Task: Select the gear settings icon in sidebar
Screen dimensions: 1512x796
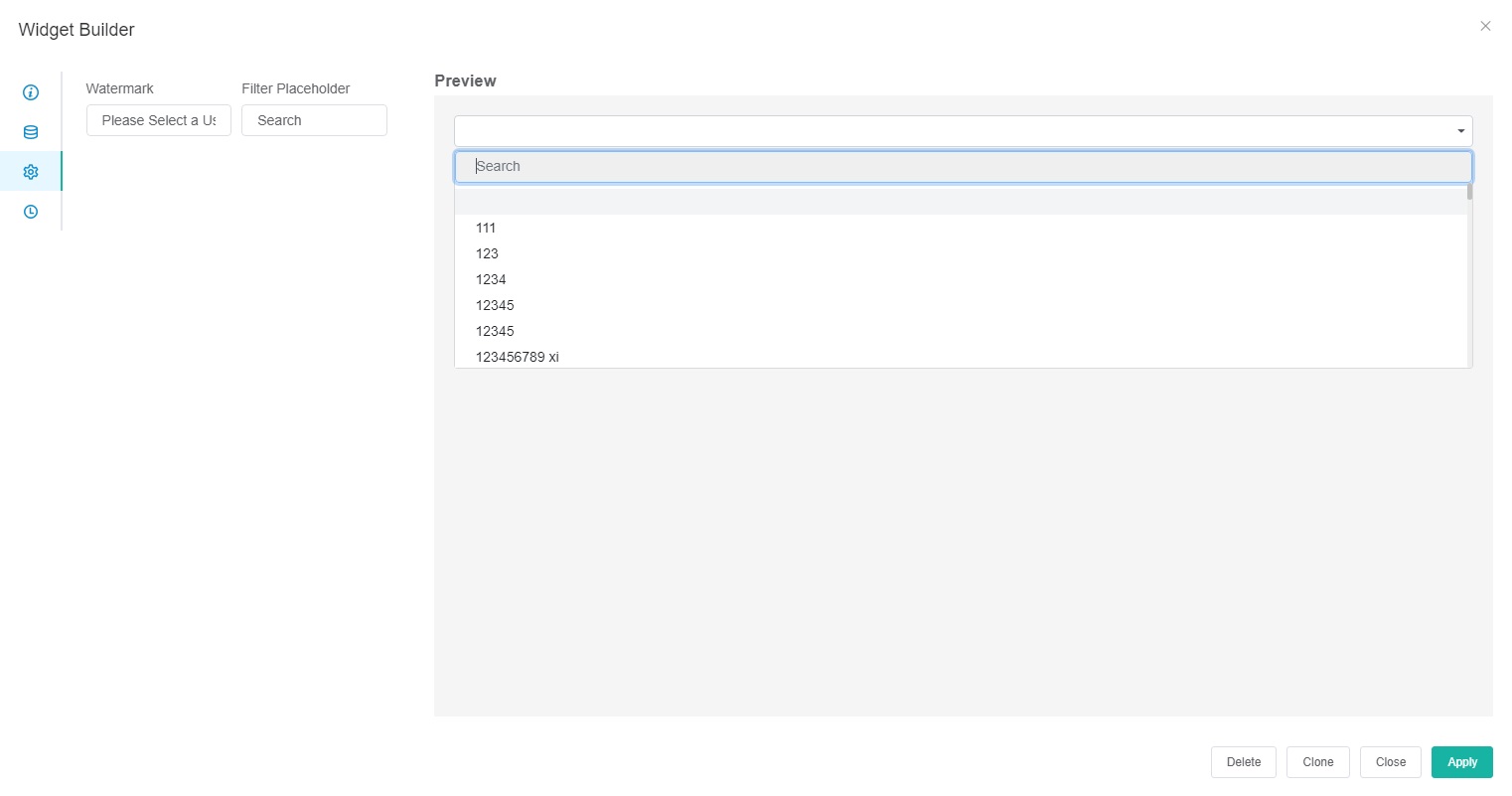Action: pos(31,172)
